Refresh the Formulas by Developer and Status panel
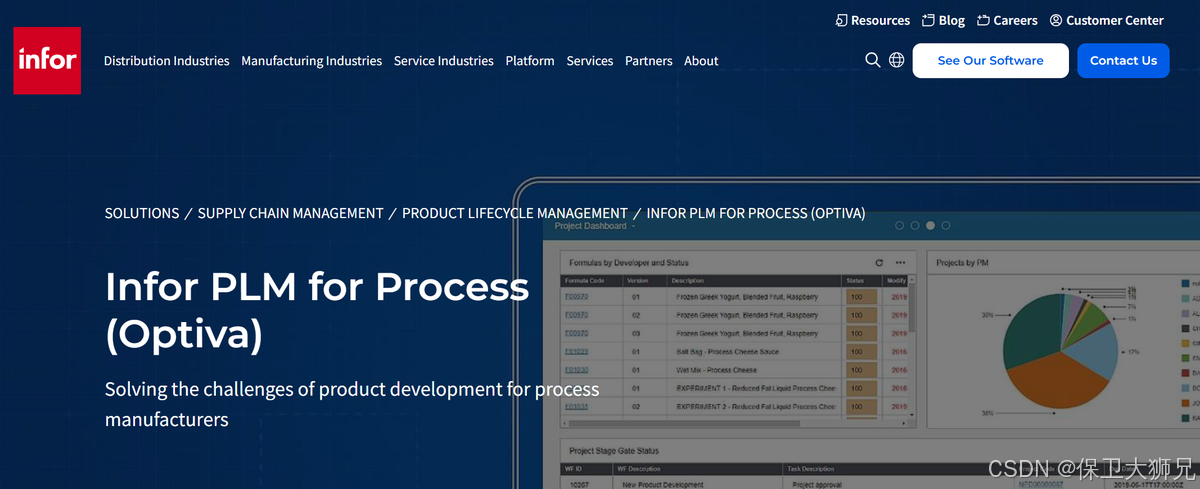This screenshot has width=1200, height=489. [x=879, y=262]
